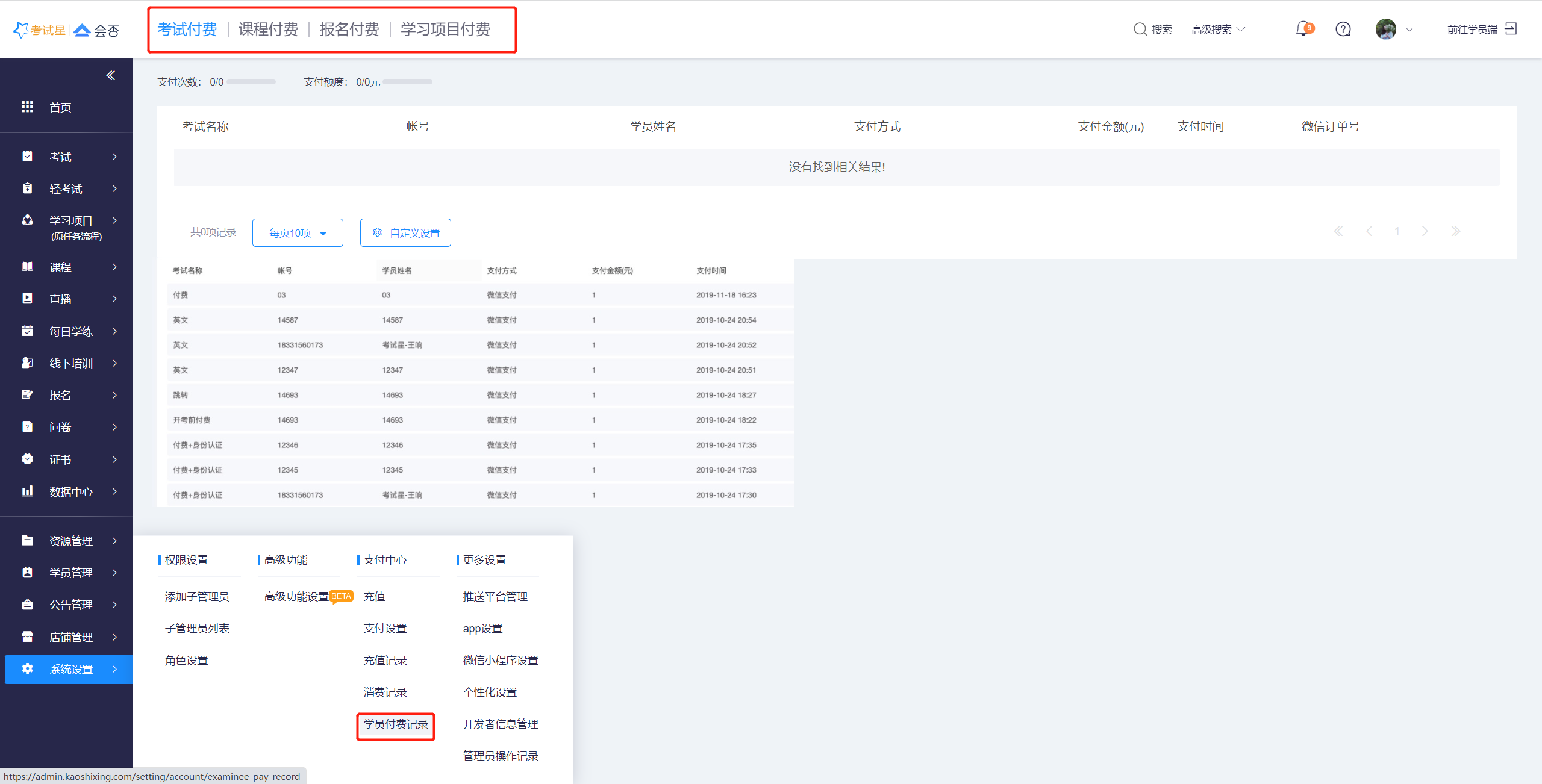Expand the 高级搜索 dropdown
The width and height of the screenshot is (1542, 784).
[1218, 29]
